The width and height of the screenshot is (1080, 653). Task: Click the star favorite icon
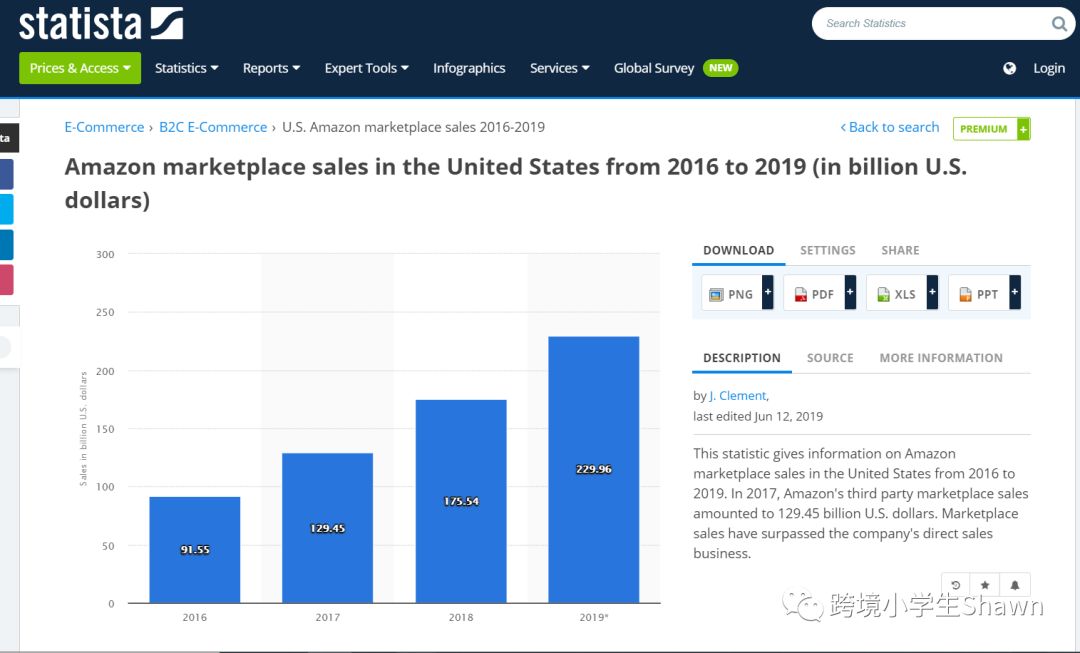[986, 585]
